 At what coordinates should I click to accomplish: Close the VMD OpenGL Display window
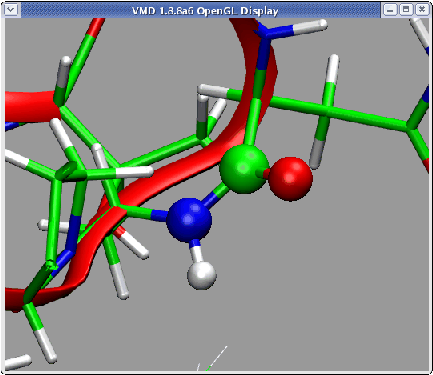tap(422, 10)
